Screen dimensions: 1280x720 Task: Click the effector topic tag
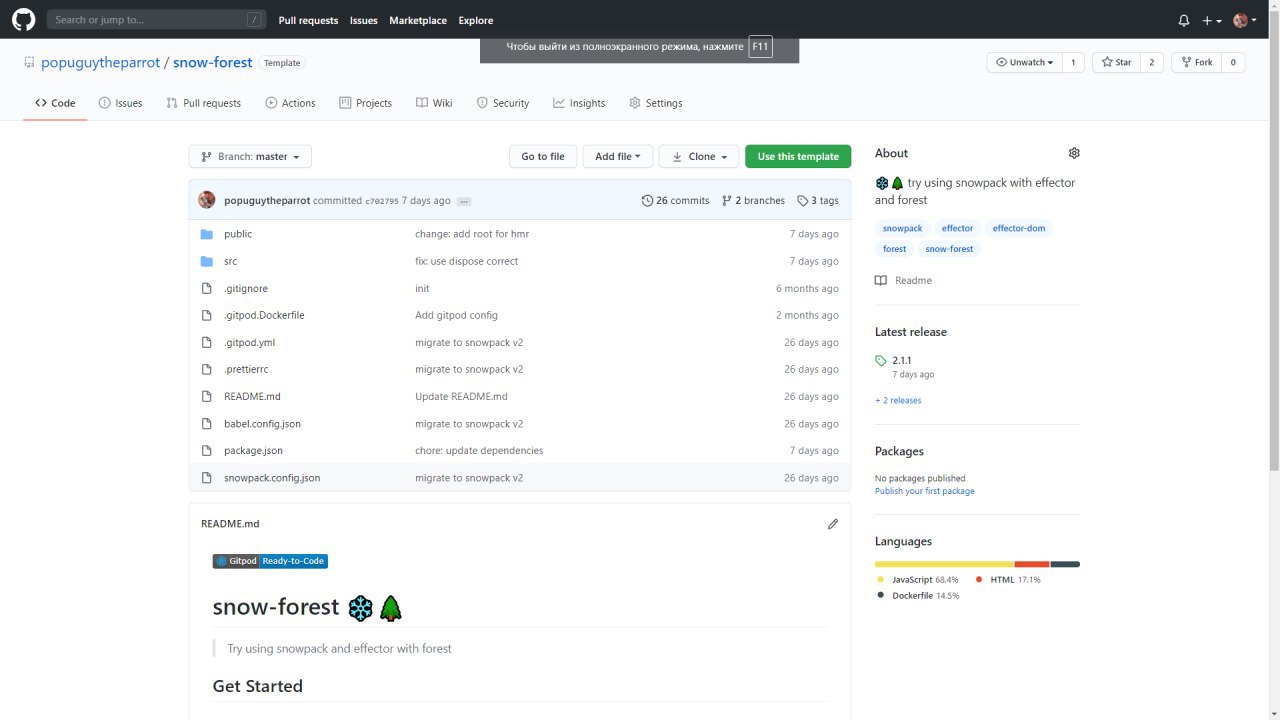tap(957, 228)
